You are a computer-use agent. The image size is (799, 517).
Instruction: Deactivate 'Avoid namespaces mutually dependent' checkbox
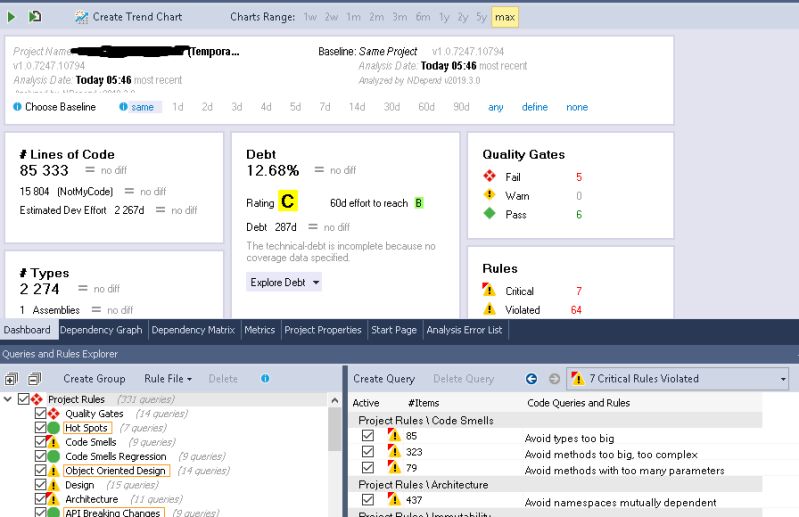click(367, 500)
